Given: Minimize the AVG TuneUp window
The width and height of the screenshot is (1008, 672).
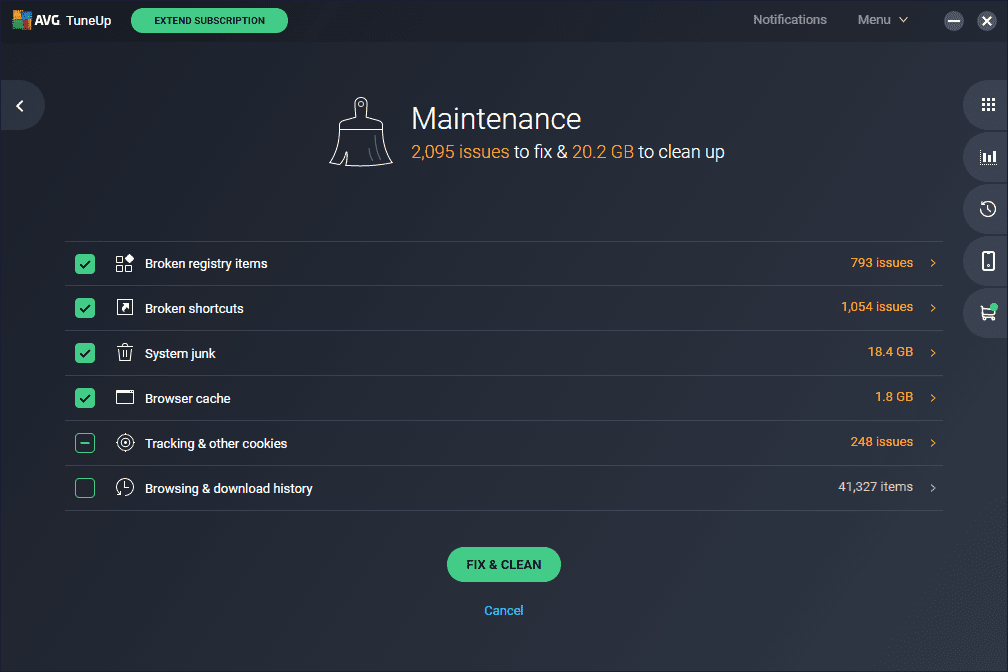Looking at the screenshot, I should (x=953, y=21).
